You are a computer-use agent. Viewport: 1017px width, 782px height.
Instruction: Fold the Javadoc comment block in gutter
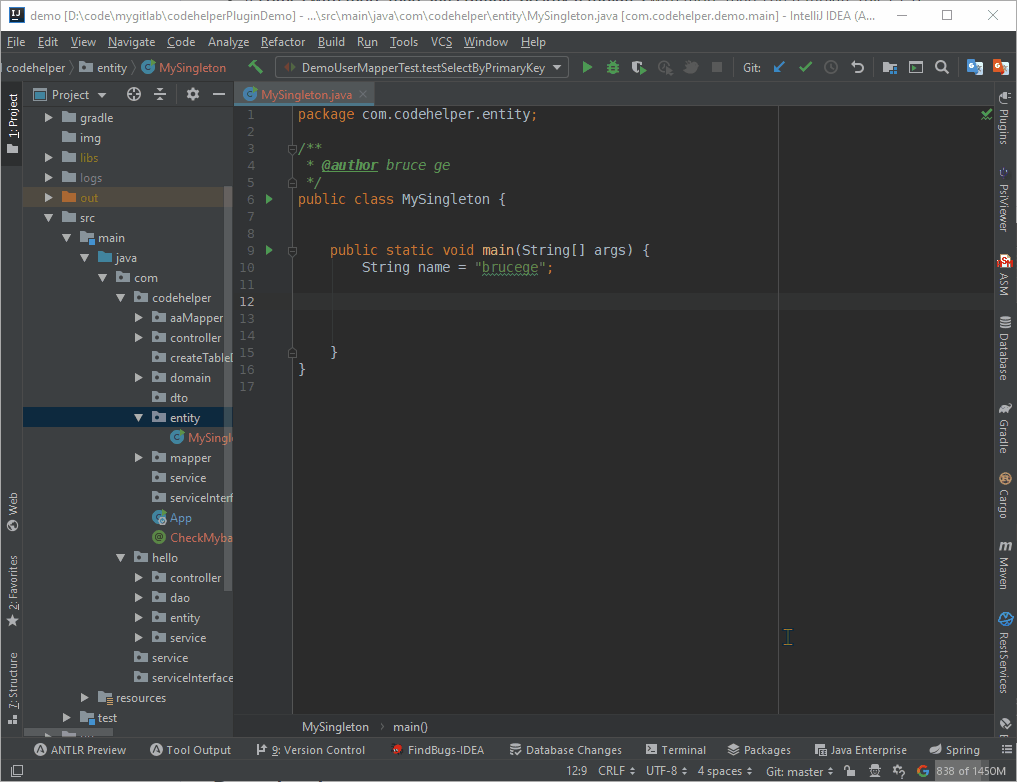pyautogui.click(x=292, y=149)
